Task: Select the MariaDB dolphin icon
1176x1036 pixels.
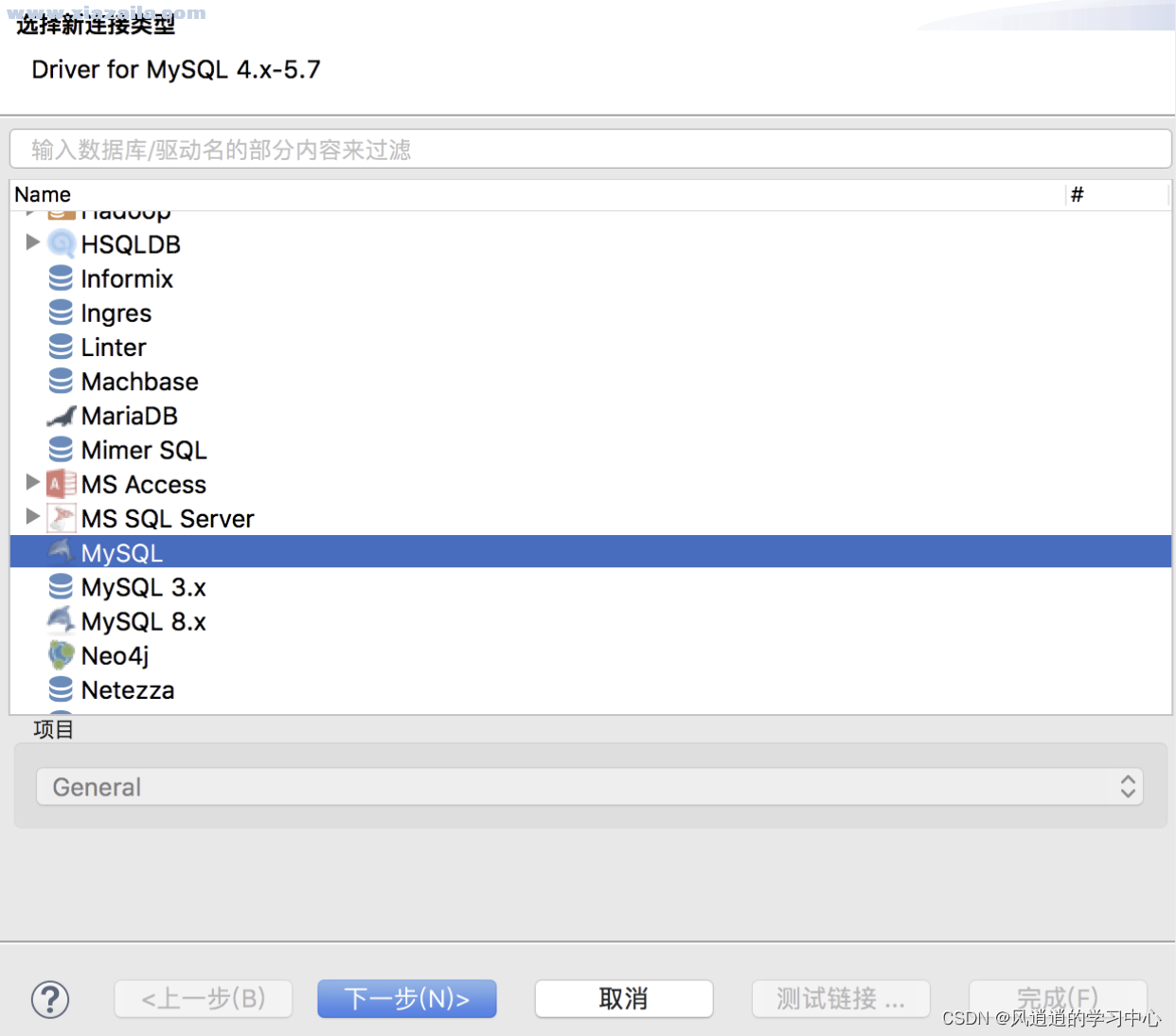Action: [60, 416]
